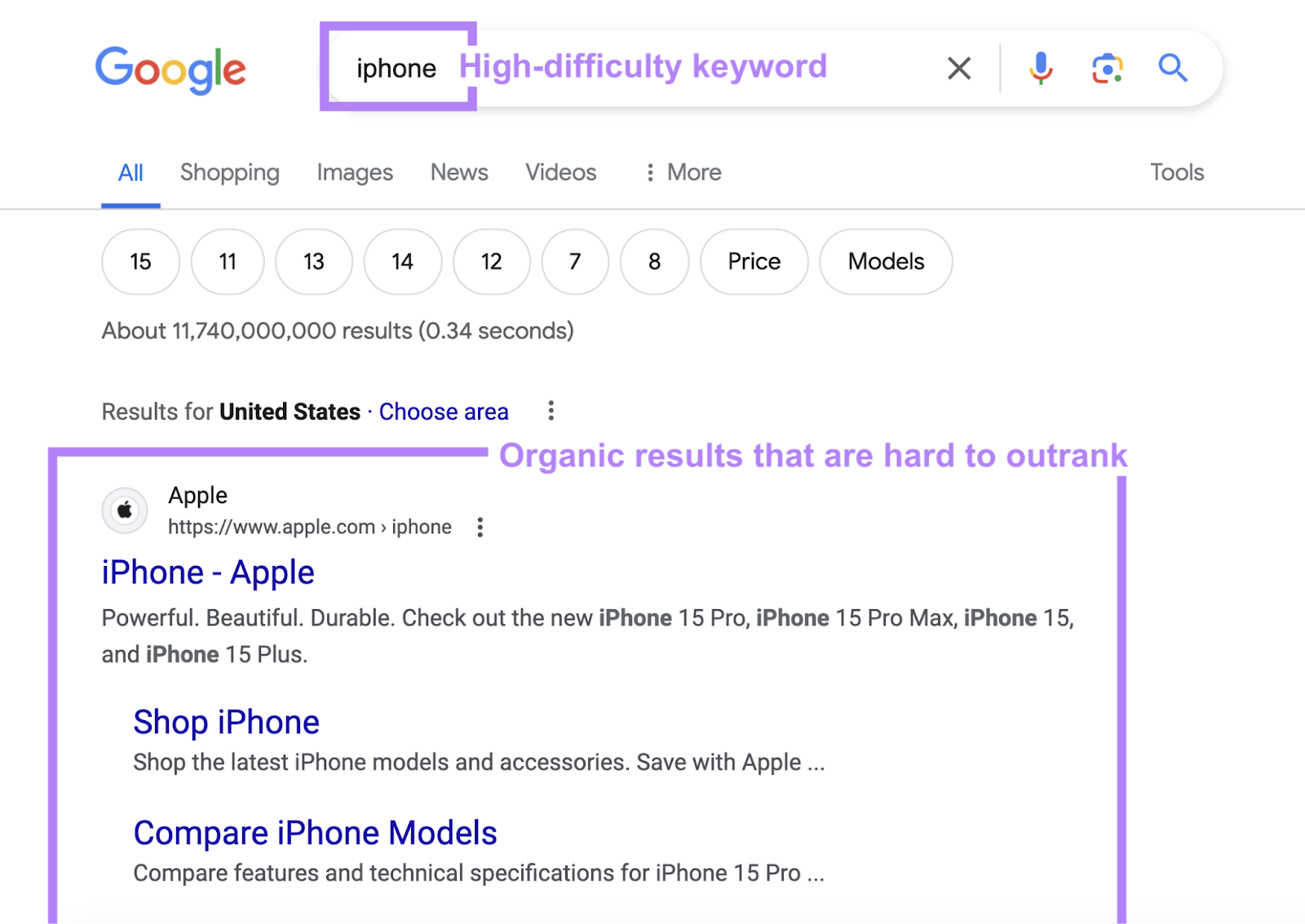Open the More search categories dropdown
The height and width of the screenshot is (924, 1305).
tap(683, 172)
